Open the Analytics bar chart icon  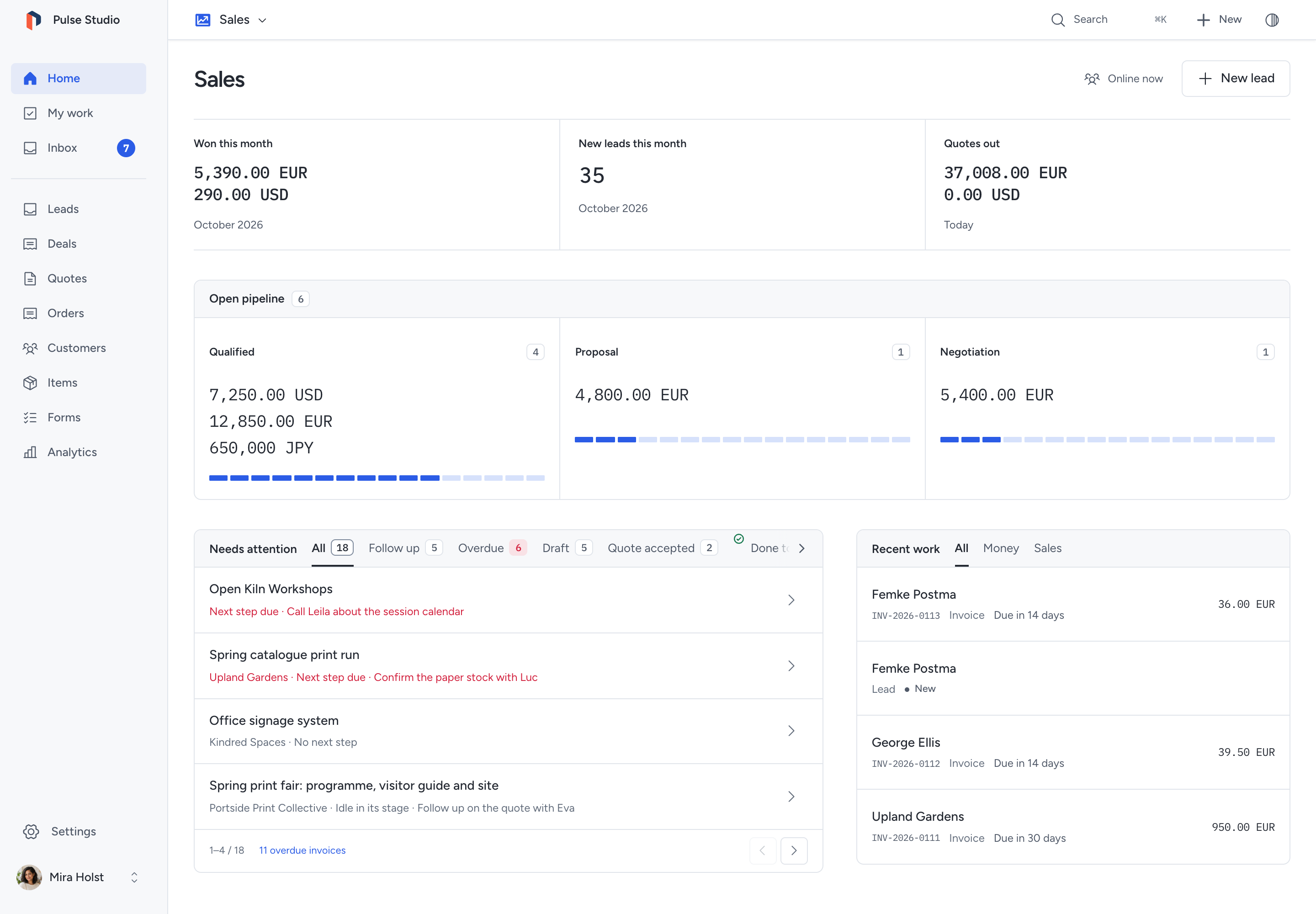click(x=30, y=452)
